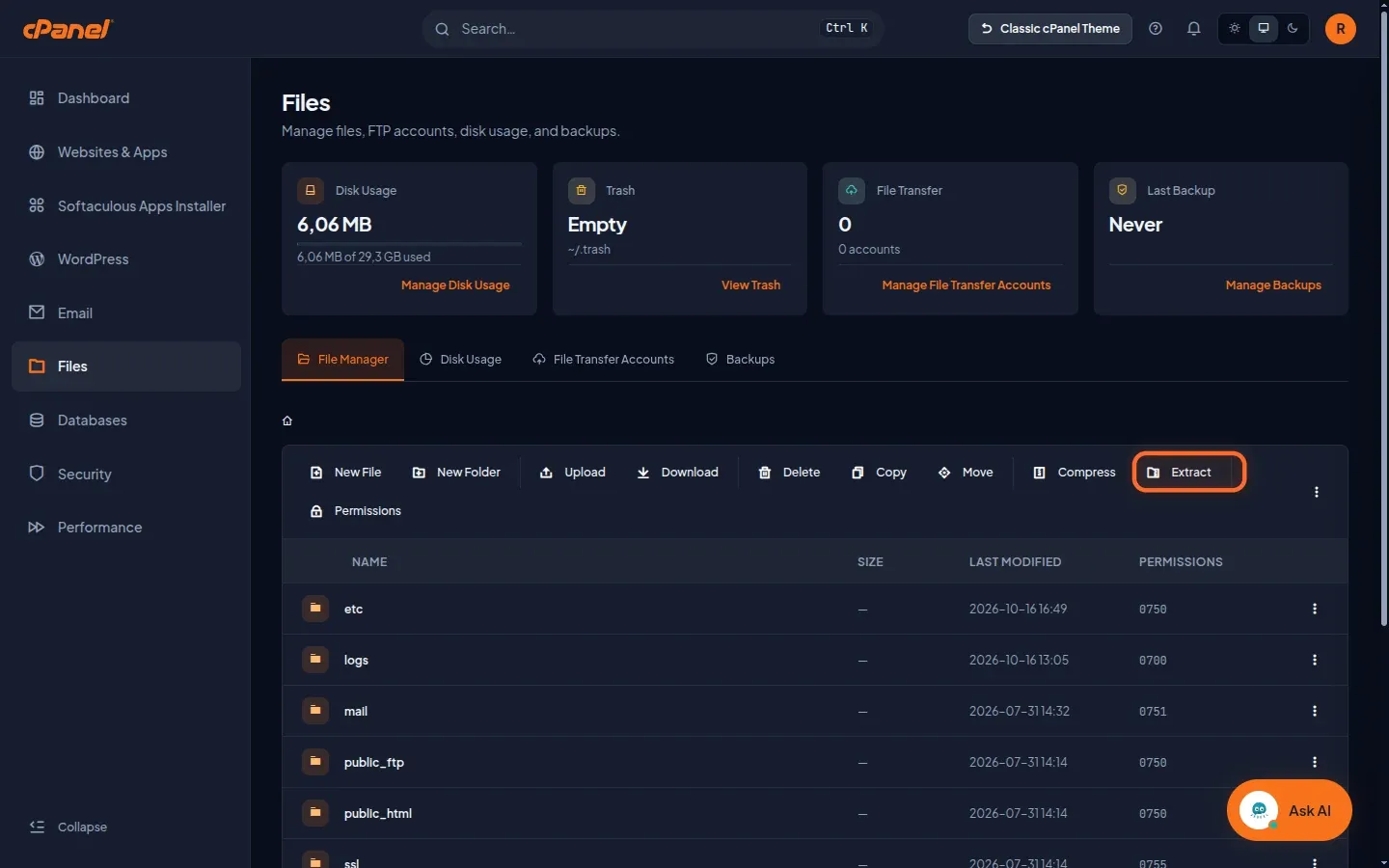Open actions menu for etc folder
Viewport: 1389px width, 868px height.
point(1315,609)
